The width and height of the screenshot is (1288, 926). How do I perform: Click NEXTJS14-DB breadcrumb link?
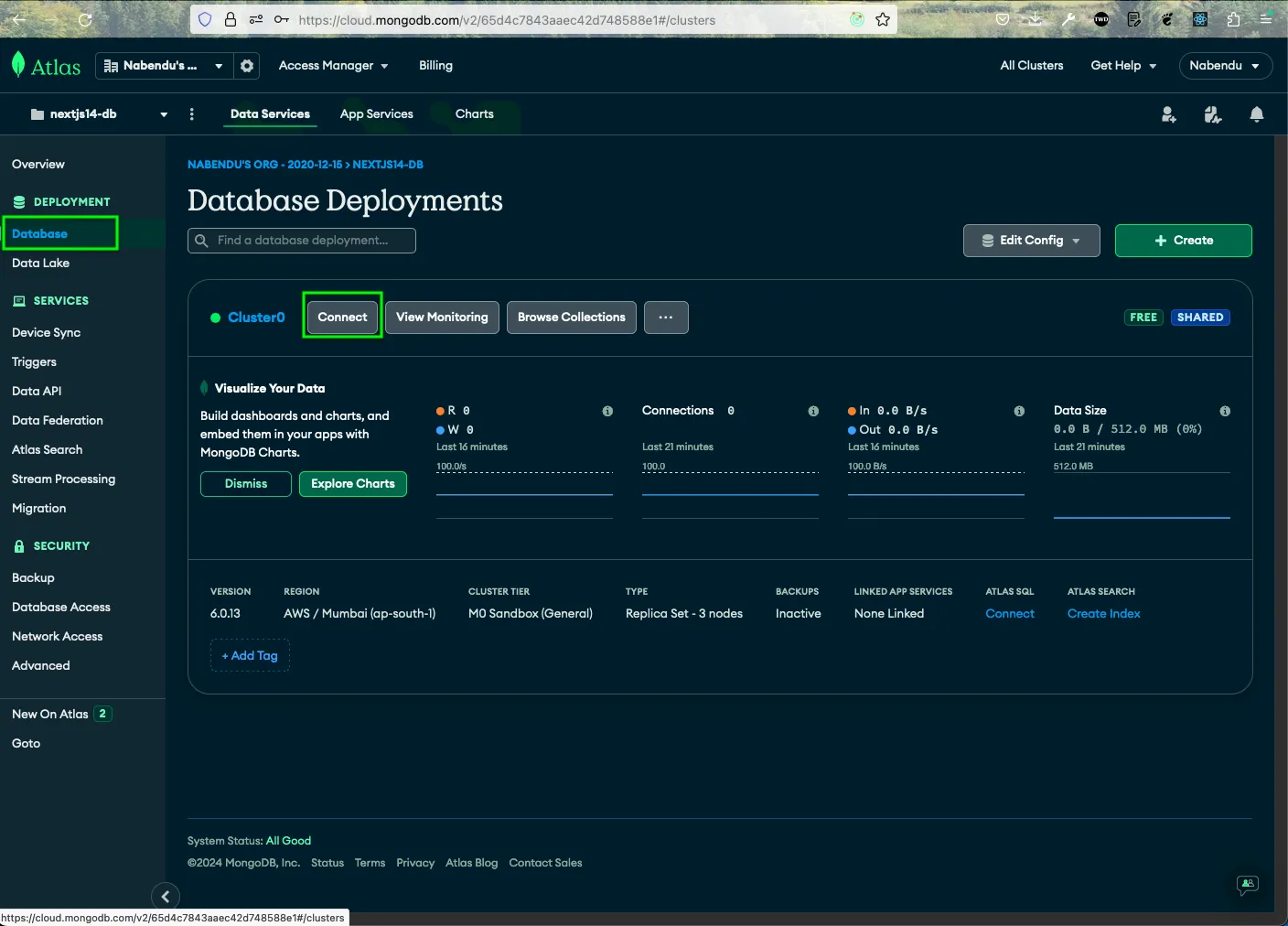point(388,165)
